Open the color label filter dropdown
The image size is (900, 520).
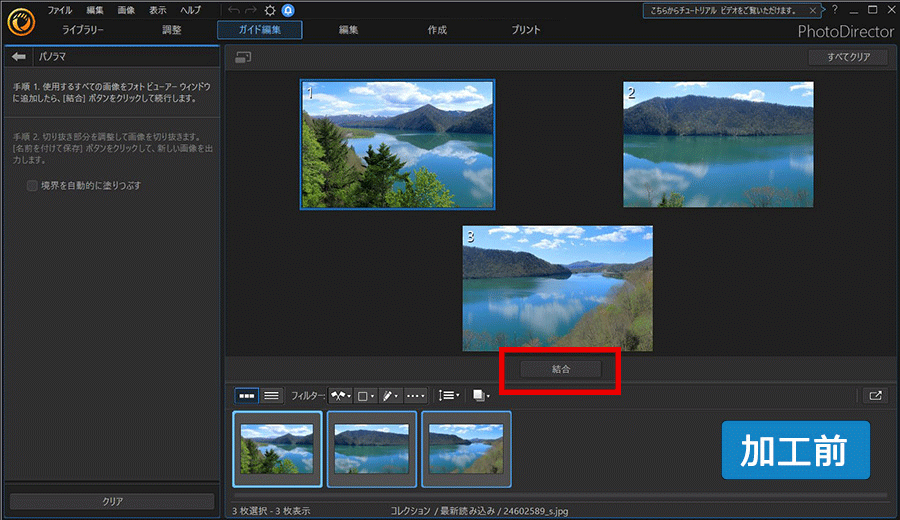point(366,395)
